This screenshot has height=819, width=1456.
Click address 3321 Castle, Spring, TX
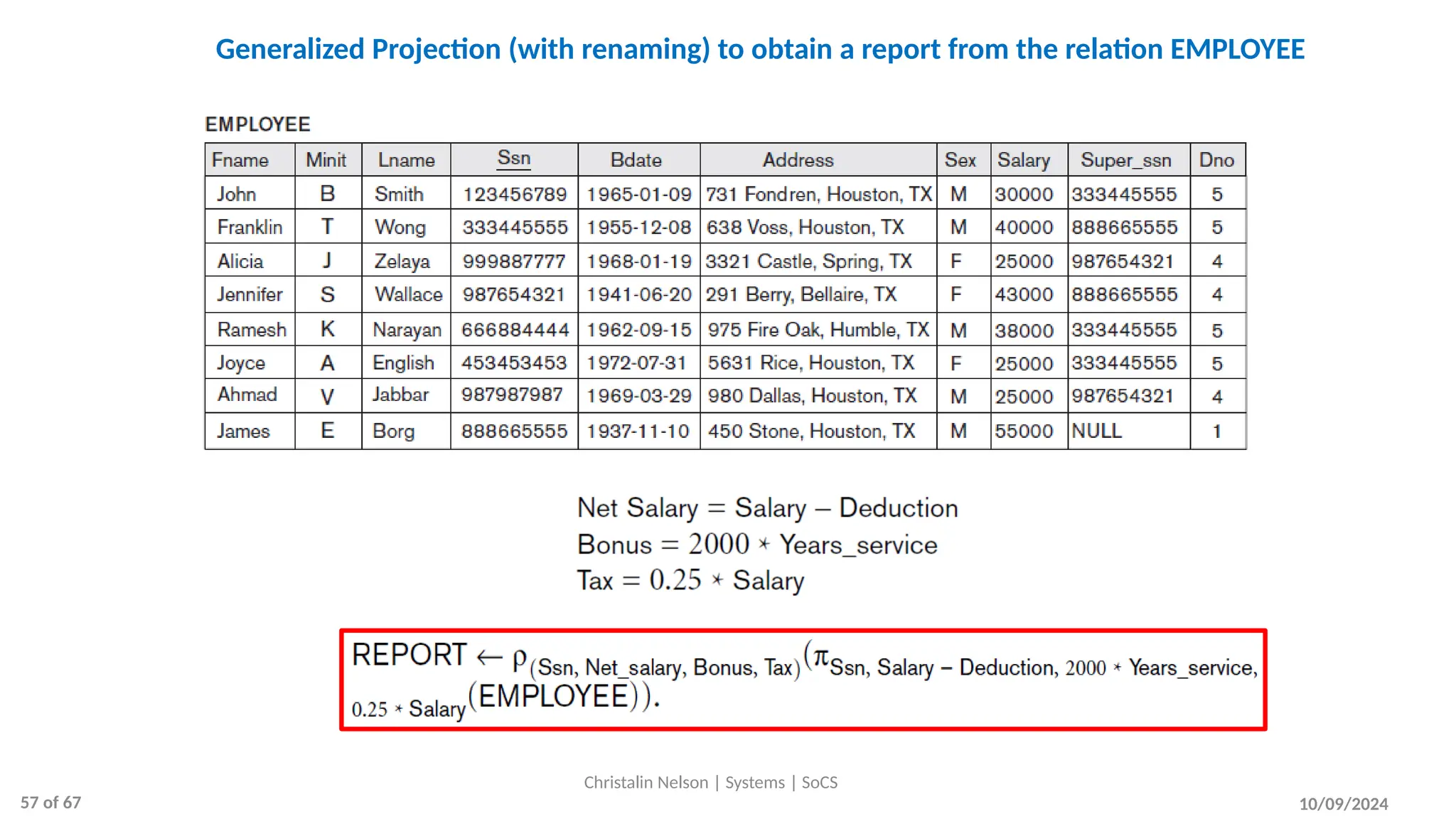[x=808, y=262]
